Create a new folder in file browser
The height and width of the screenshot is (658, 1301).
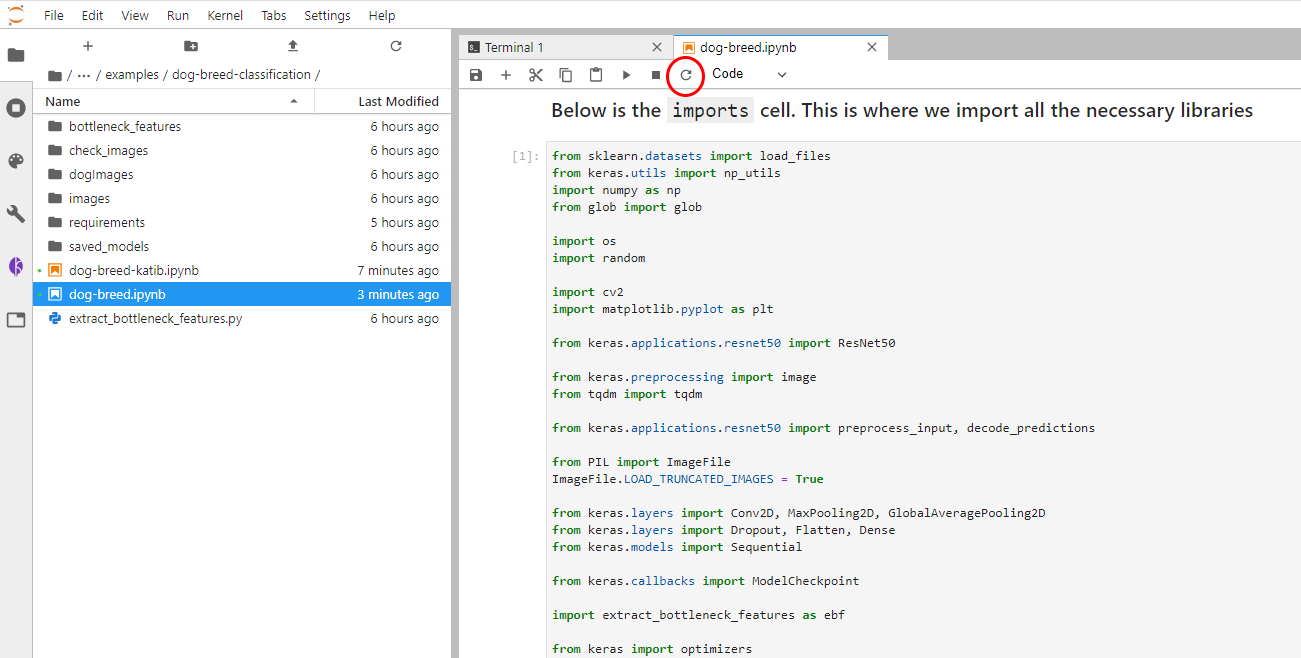191,46
